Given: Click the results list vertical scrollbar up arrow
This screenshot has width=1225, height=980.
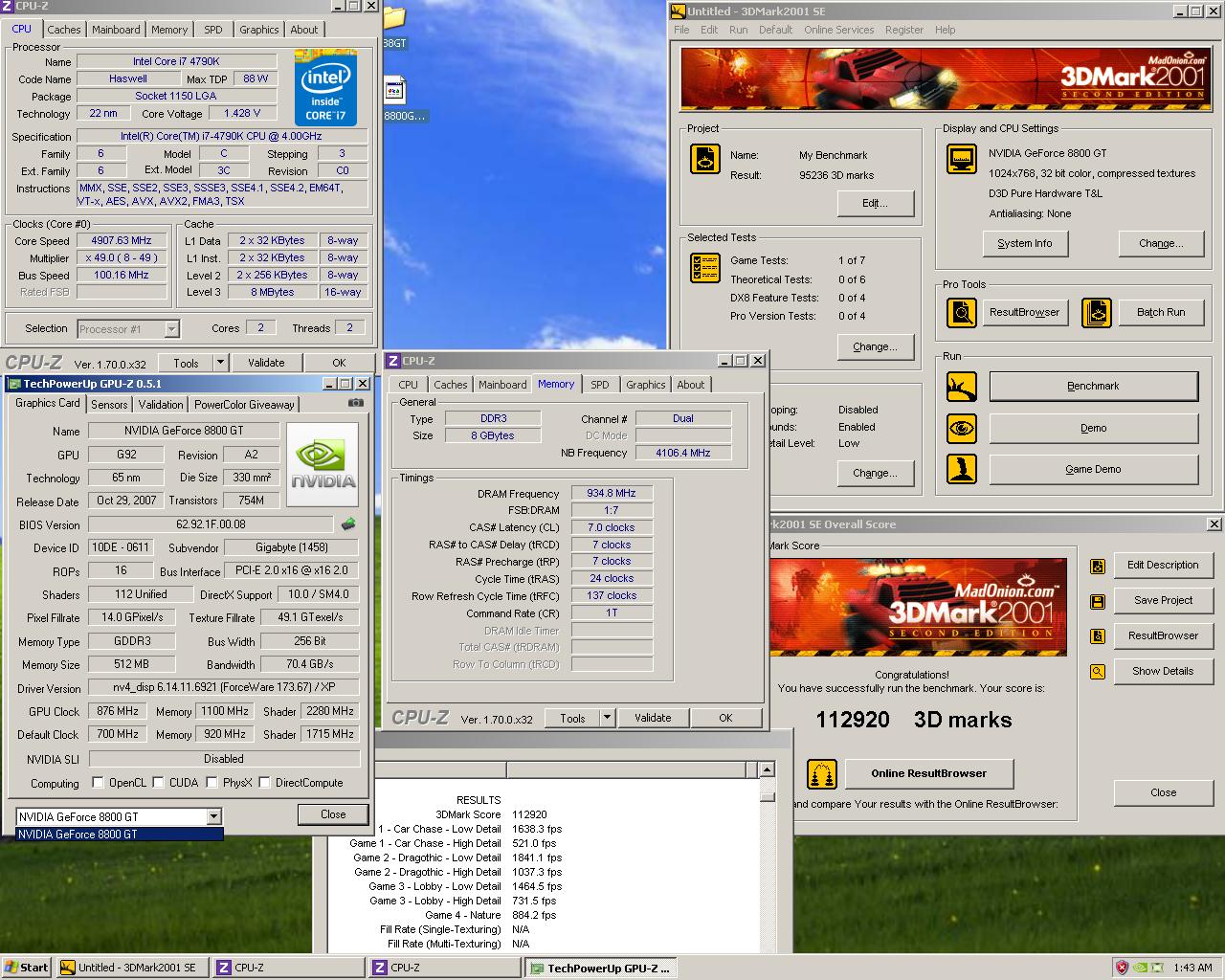Looking at the screenshot, I should pyautogui.click(x=767, y=770).
